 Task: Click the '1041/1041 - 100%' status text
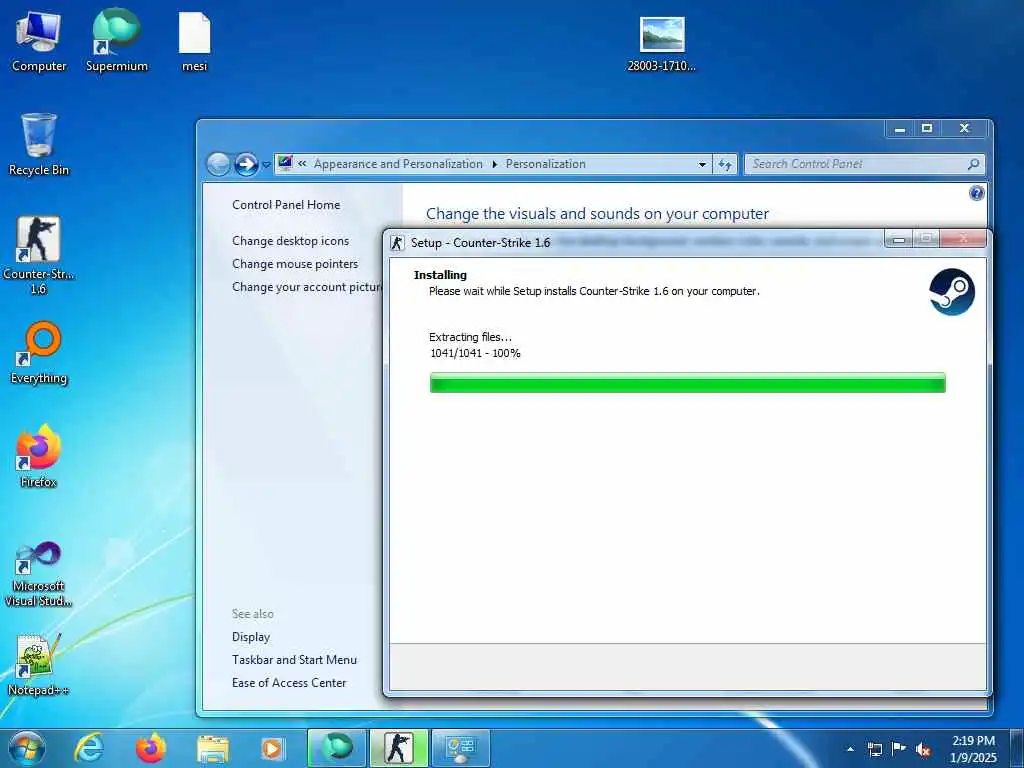(x=475, y=353)
